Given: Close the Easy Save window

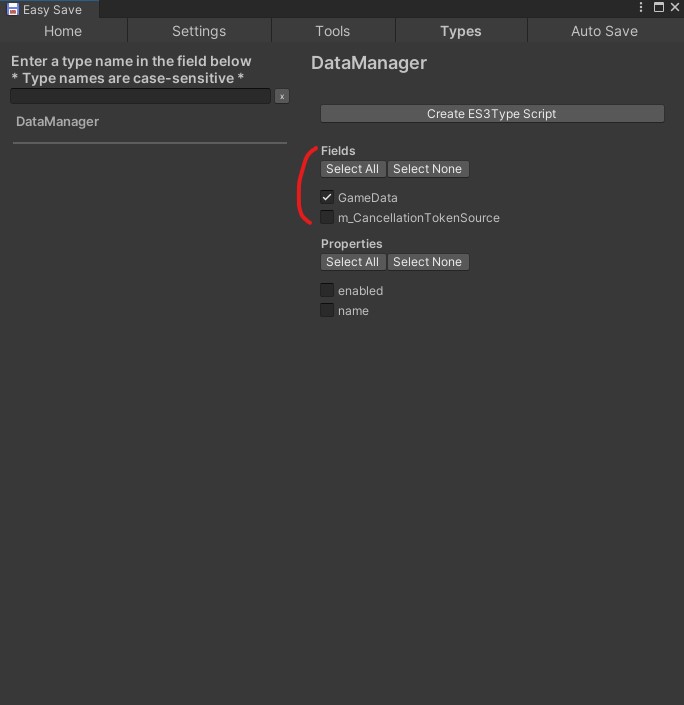Looking at the screenshot, I should [675, 7].
